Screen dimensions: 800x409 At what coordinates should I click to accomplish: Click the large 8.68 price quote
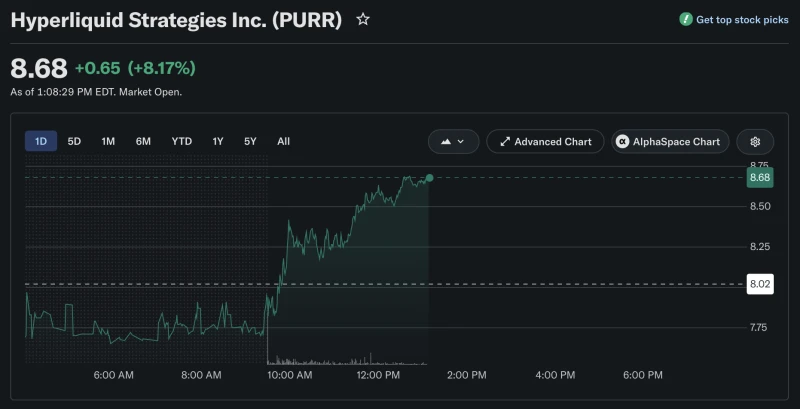pos(39,68)
